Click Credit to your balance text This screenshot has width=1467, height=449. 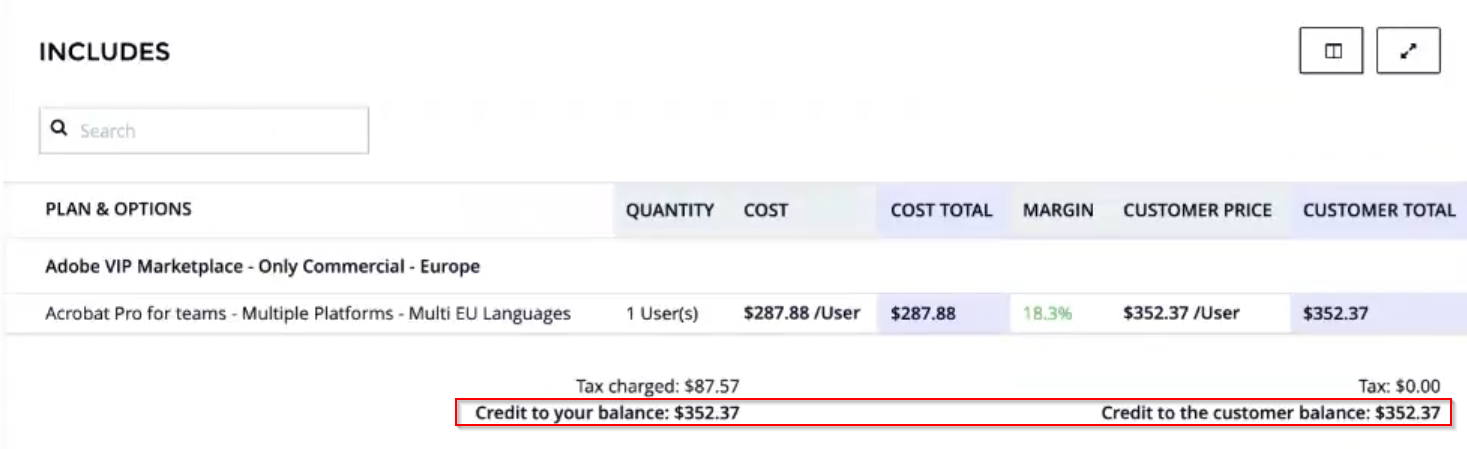607,412
